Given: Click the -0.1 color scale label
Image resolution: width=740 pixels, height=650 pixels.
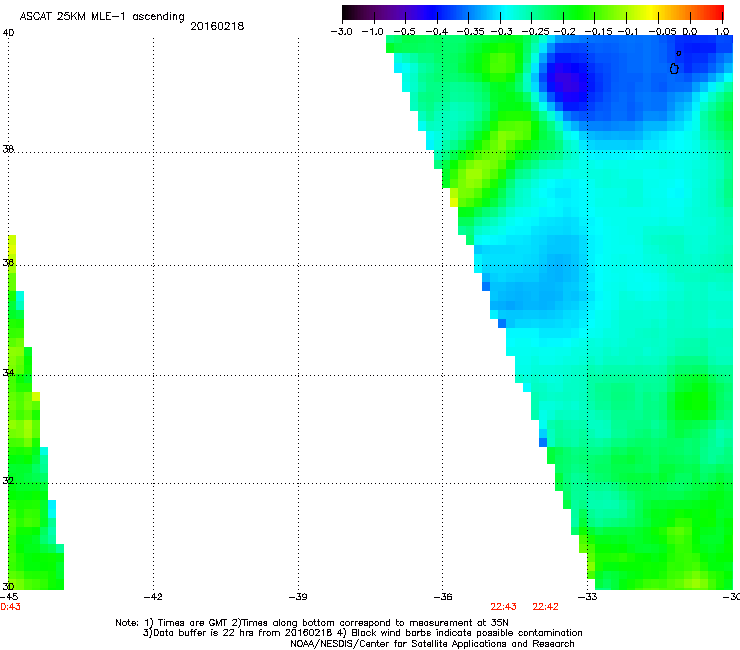Looking at the screenshot, I should tap(628, 32).
